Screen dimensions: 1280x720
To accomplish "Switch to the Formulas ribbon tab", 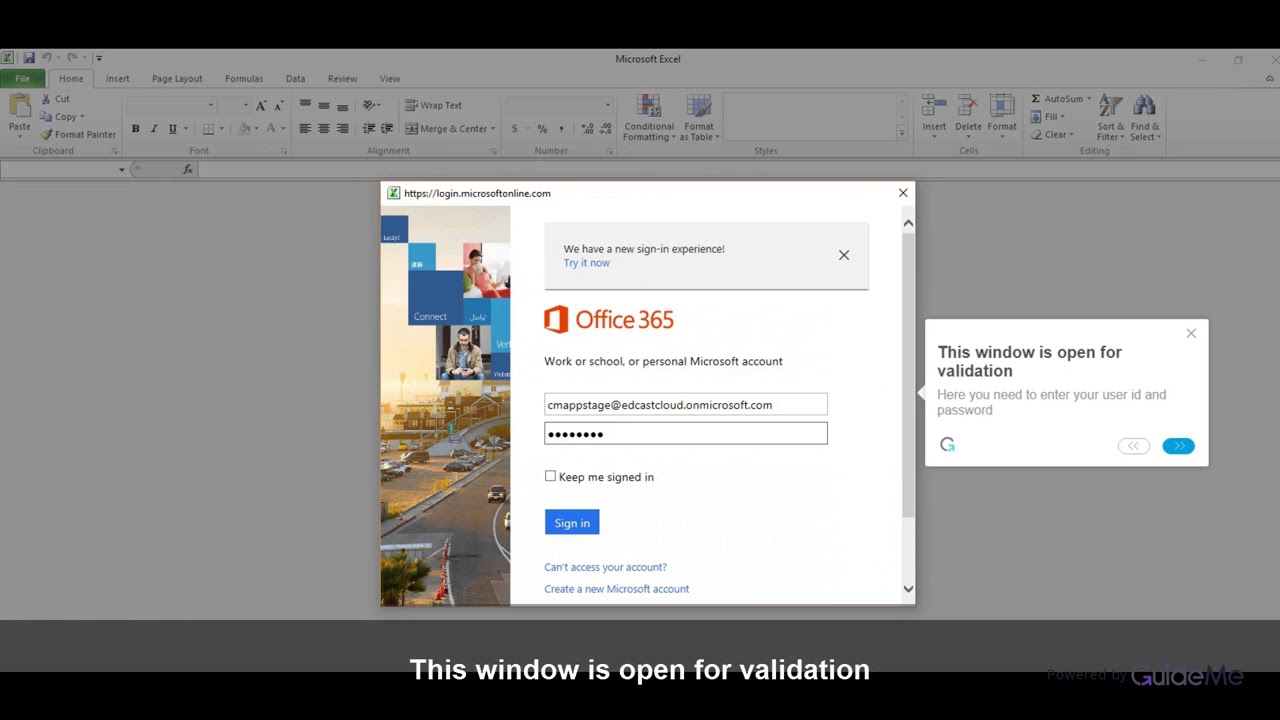I will pyautogui.click(x=244, y=78).
